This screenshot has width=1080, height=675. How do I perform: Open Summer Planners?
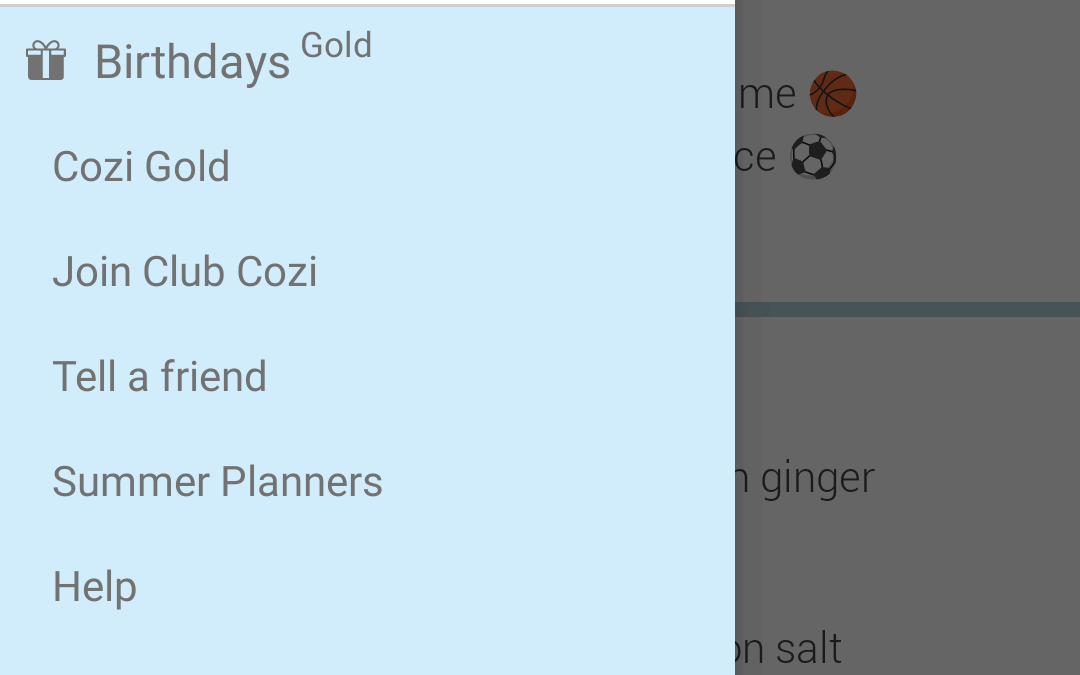367,481
